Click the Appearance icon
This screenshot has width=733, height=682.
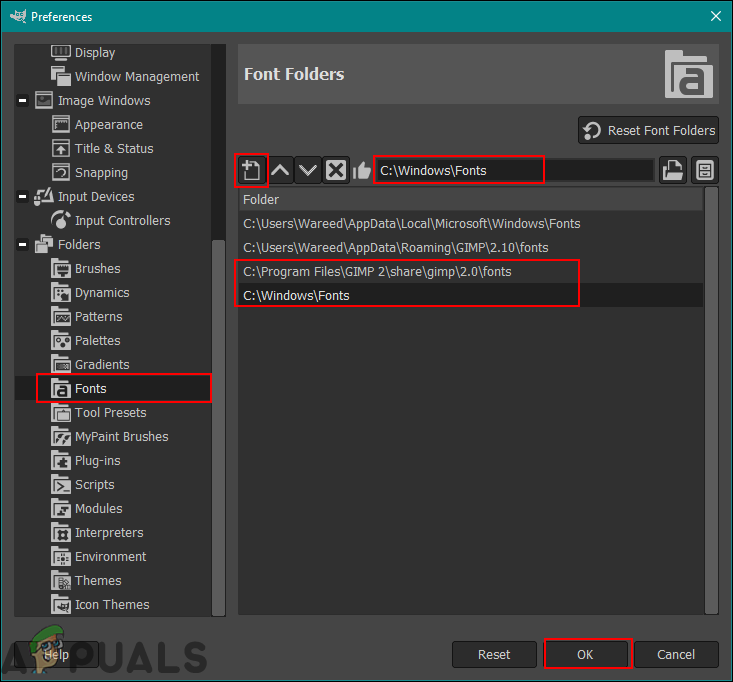click(61, 125)
